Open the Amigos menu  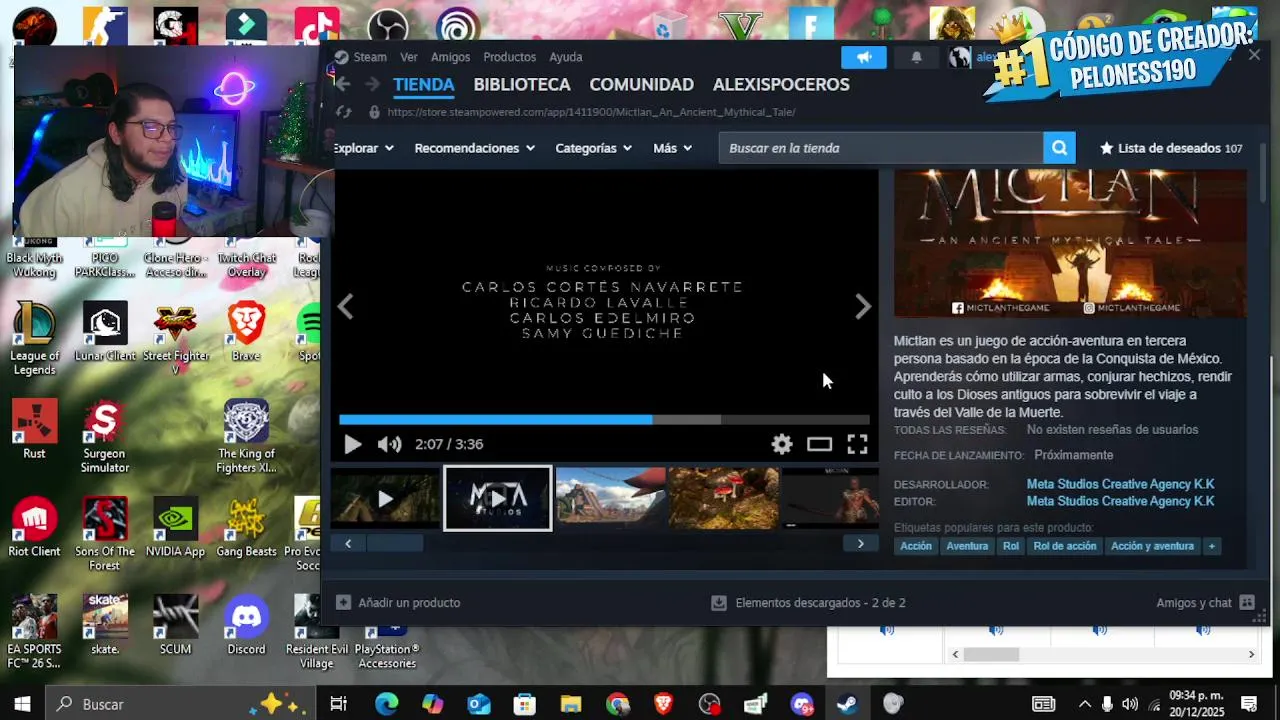pos(450,57)
